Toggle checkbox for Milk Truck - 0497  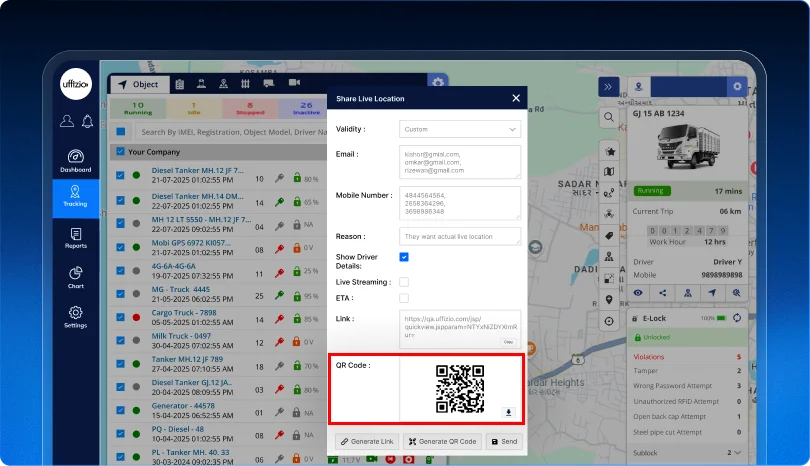tap(120, 340)
